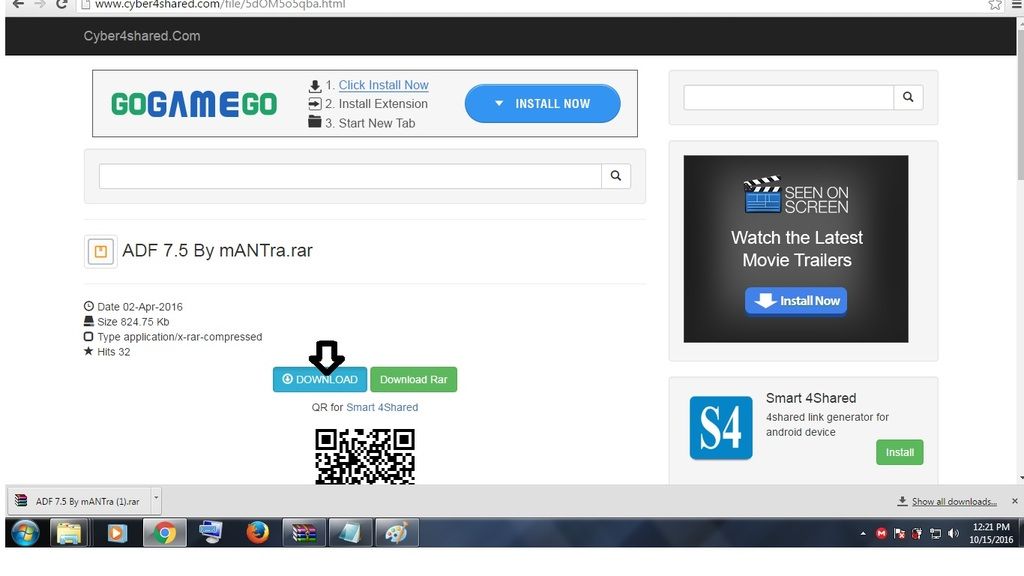The height and width of the screenshot is (576, 1024).
Task: Click the Windows Start orb
Action: [25, 533]
